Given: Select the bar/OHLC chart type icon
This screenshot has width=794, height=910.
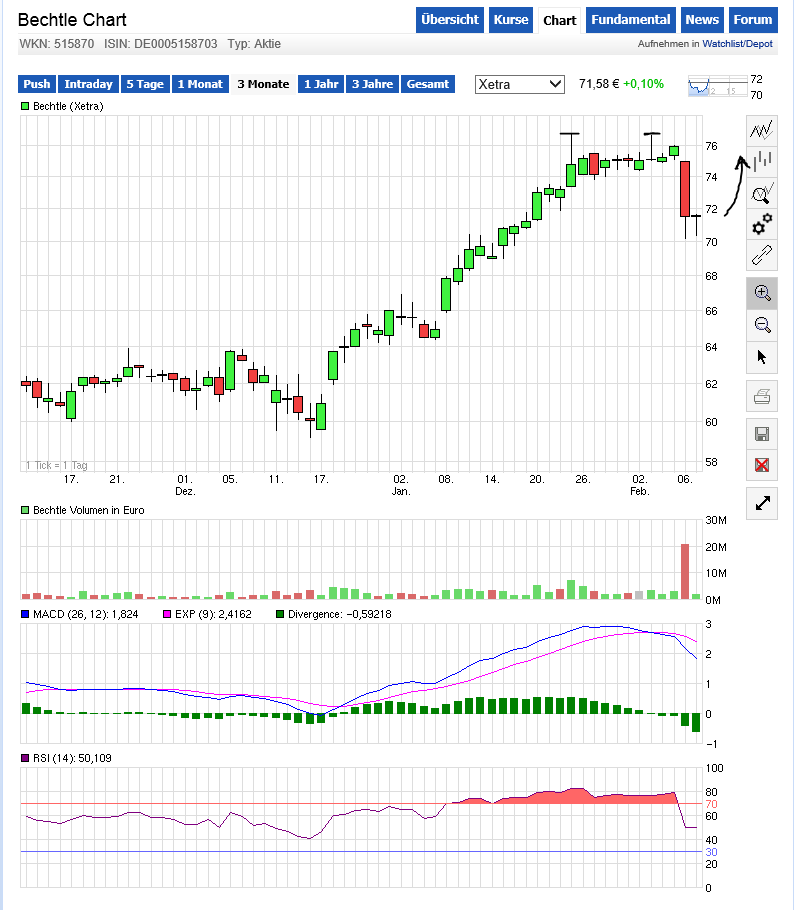Looking at the screenshot, I should click(x=761, y=161).
